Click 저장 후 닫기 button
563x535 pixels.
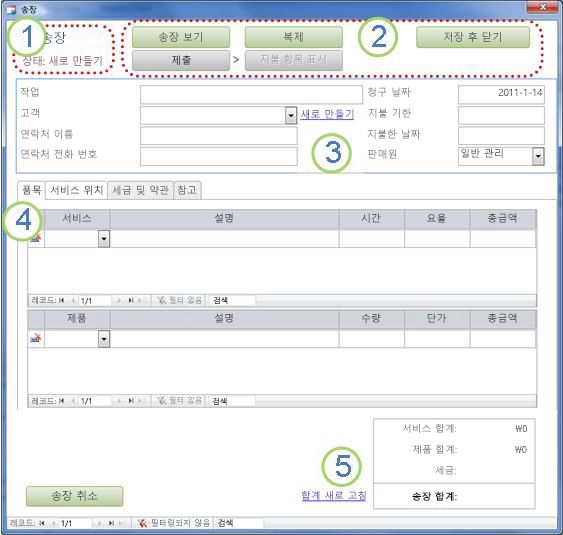[473, 37]
